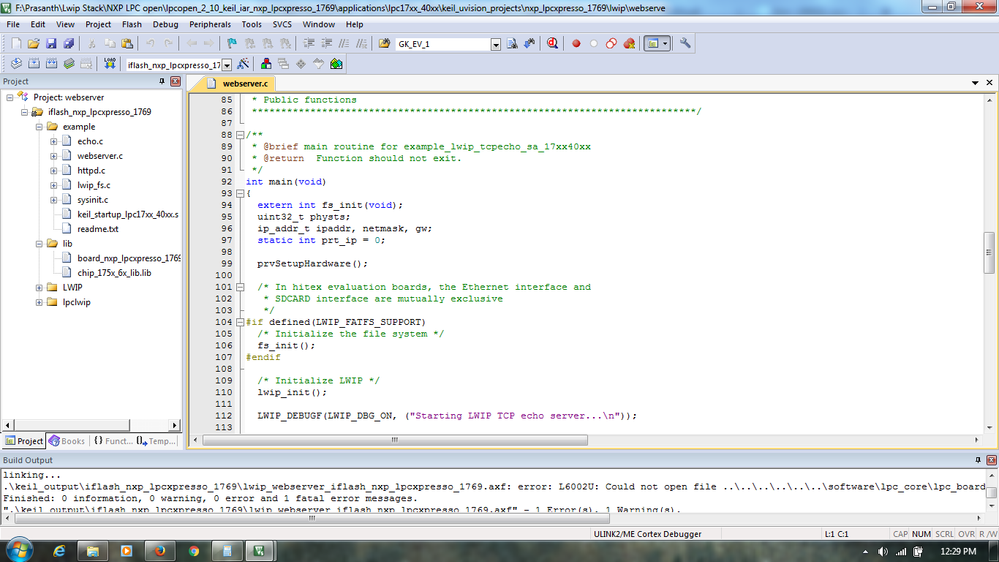The width and height of the screenshot is (999, 562).
Task: Switch to the Functions tab
Action: pos(113,441)
